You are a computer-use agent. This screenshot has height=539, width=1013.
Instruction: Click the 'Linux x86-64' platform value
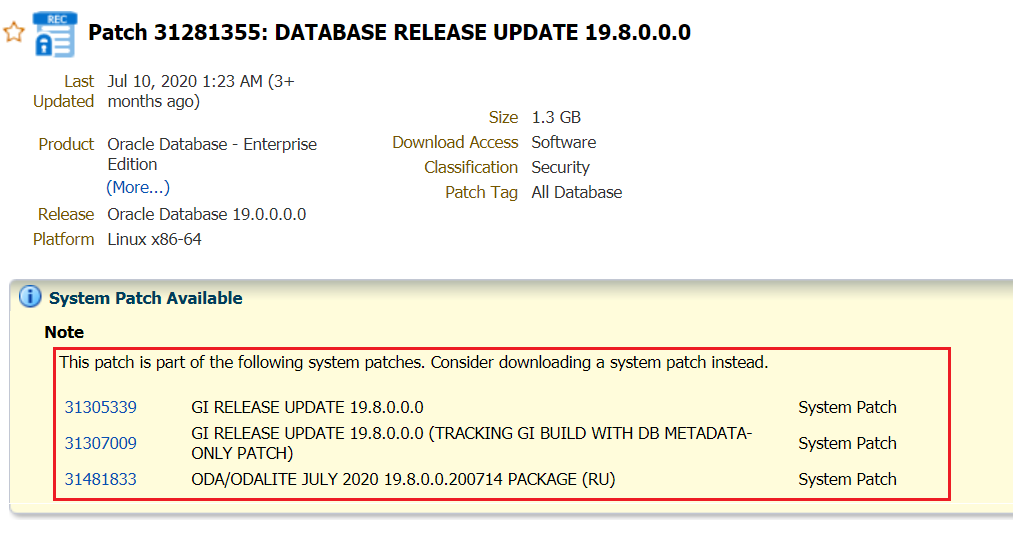click(x=154, y=239)
